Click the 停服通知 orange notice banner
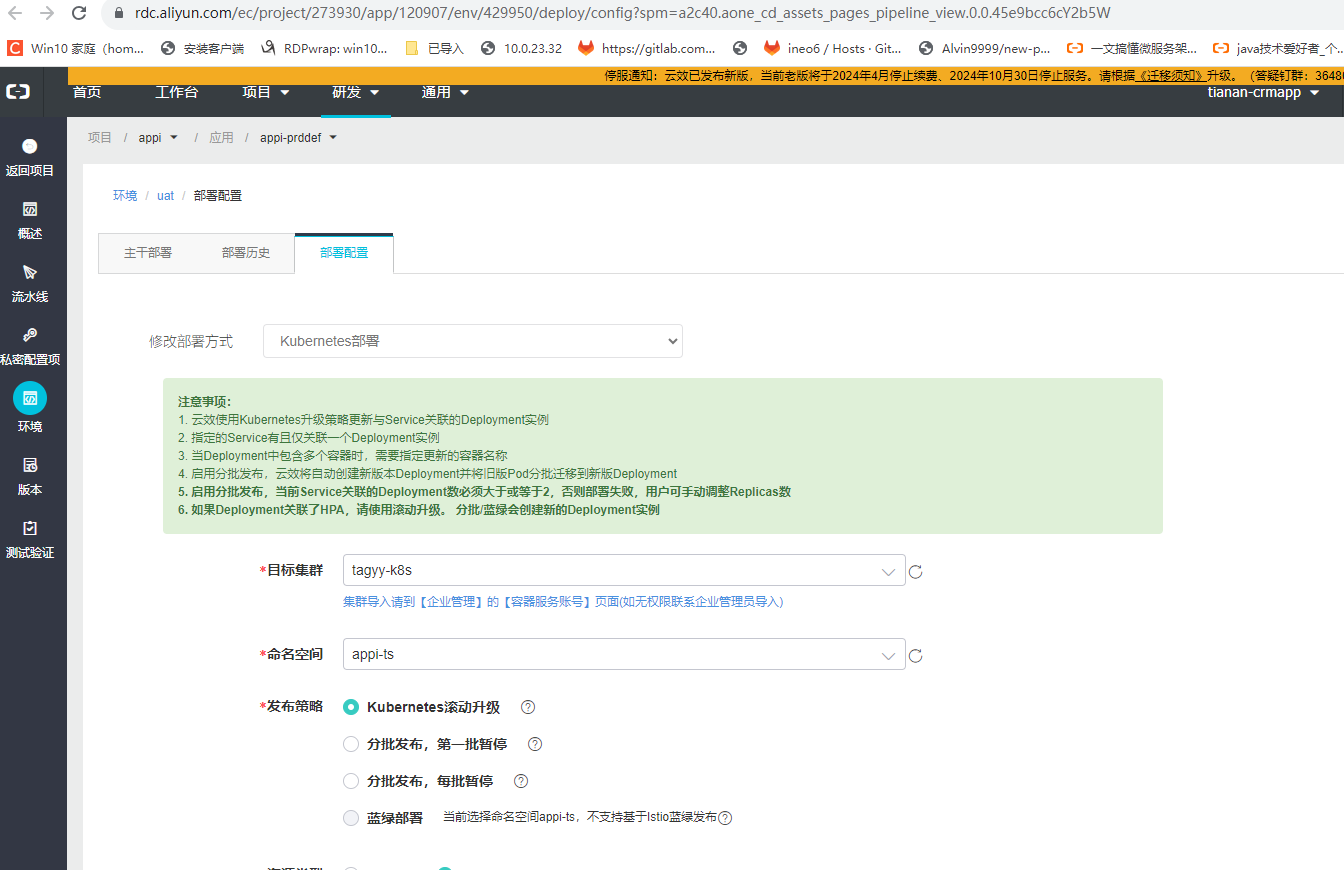 click(x=705, y=75)
